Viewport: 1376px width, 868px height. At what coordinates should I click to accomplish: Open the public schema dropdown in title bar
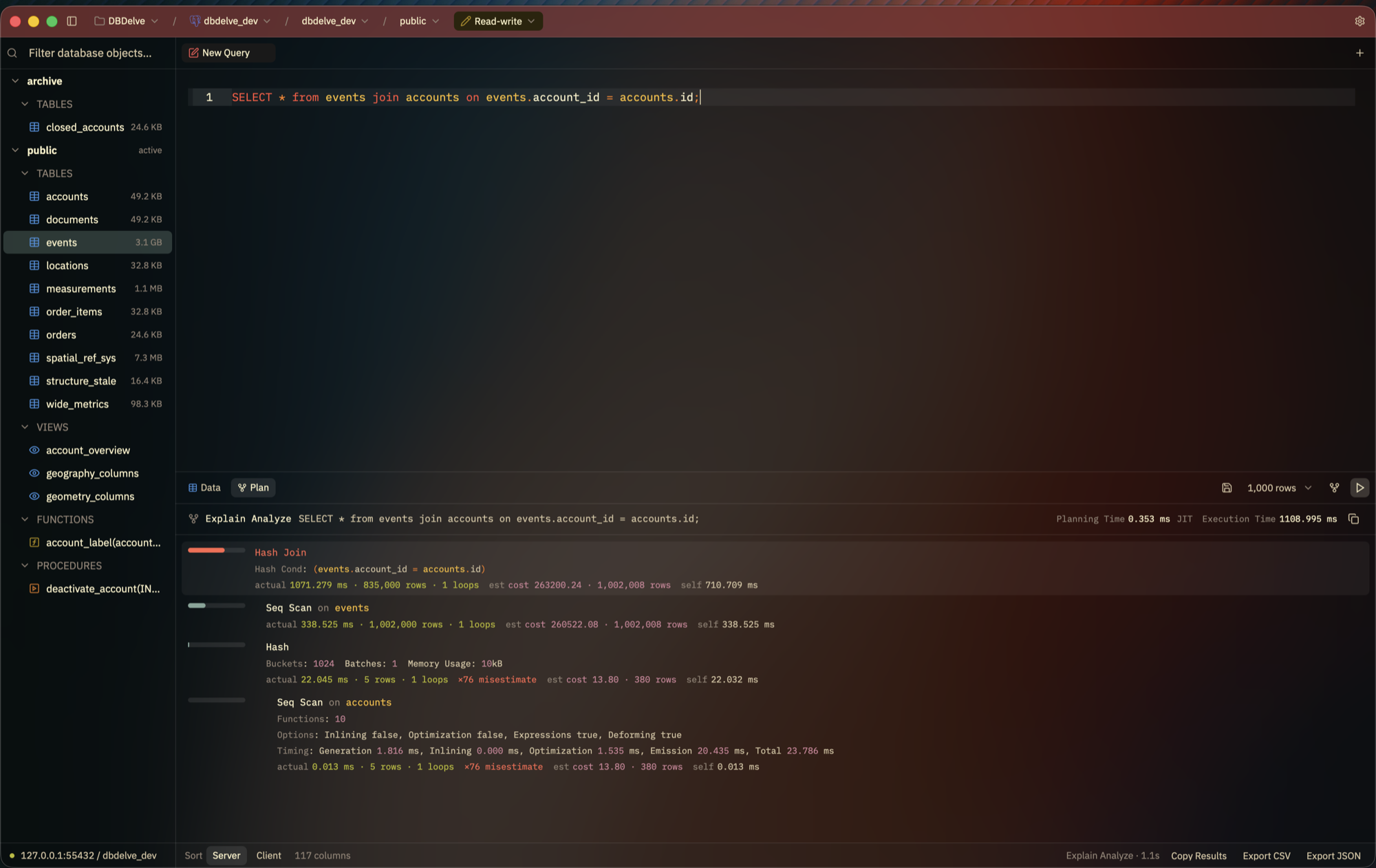419,21
